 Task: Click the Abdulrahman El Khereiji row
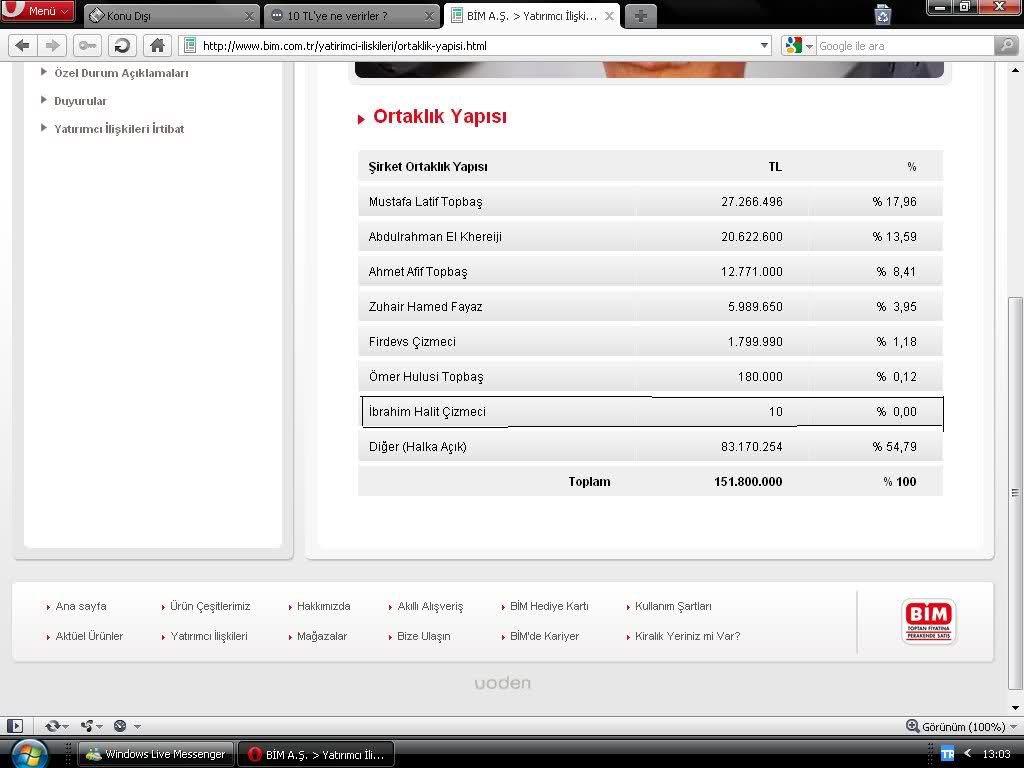650,236
